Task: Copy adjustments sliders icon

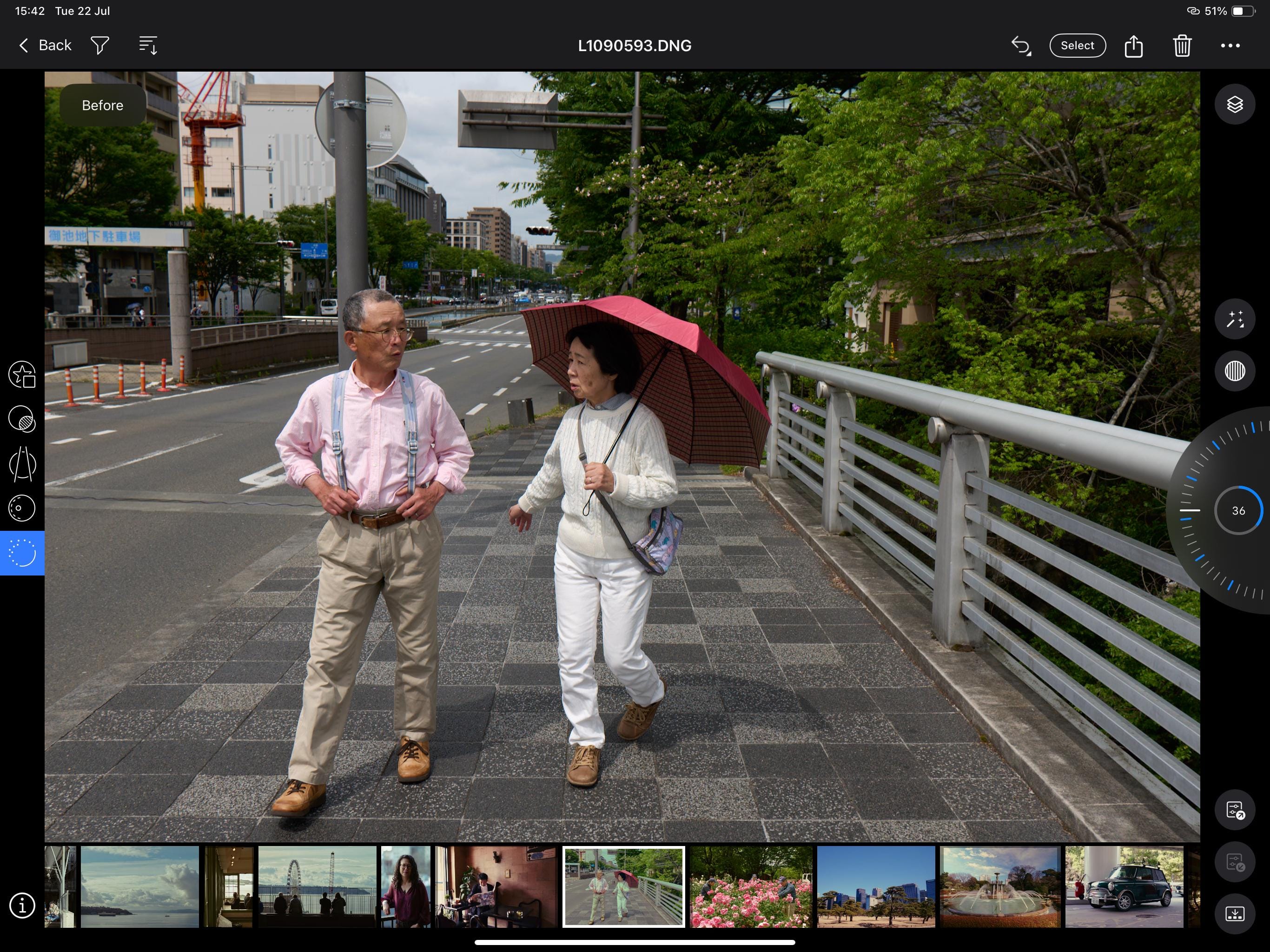Action: click(1234, 810)
